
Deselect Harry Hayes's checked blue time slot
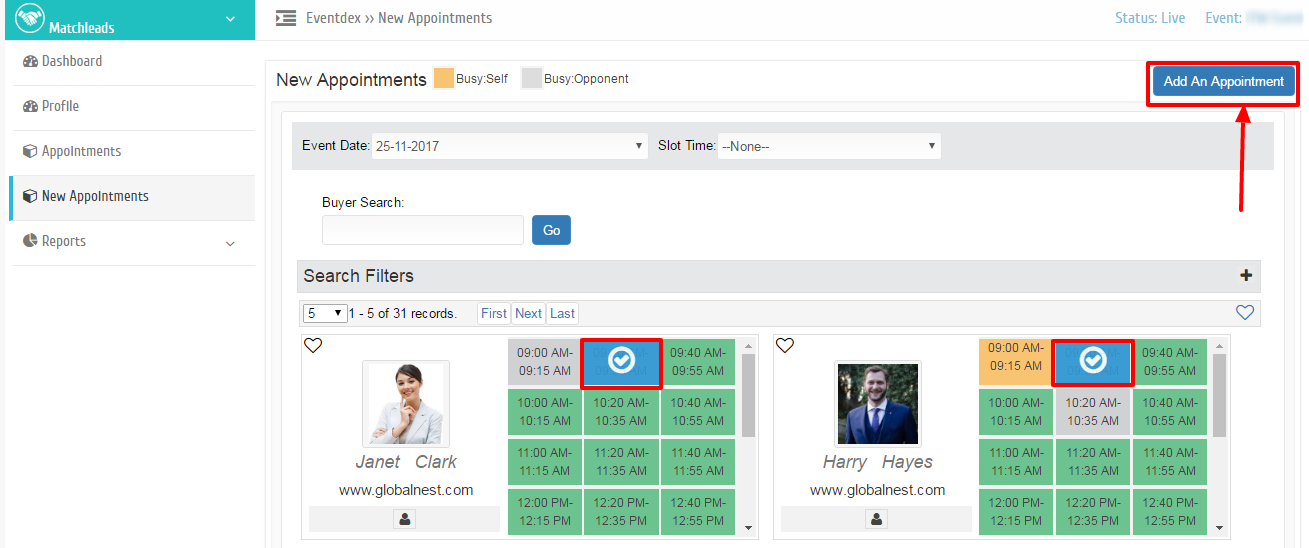point(1092,362)
